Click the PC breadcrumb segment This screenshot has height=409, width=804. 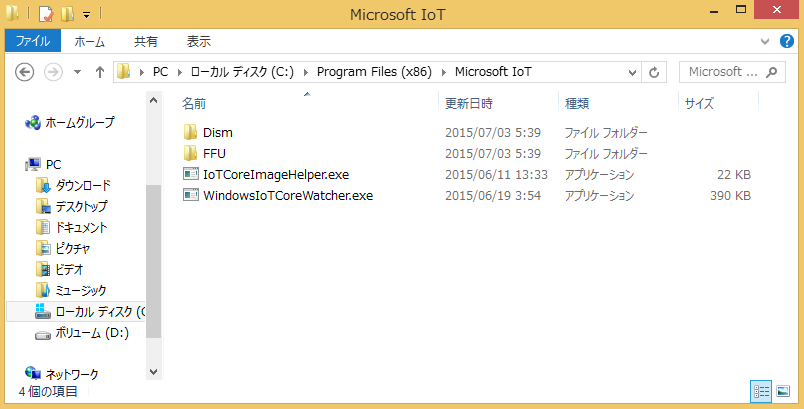(x=160, y=72)
